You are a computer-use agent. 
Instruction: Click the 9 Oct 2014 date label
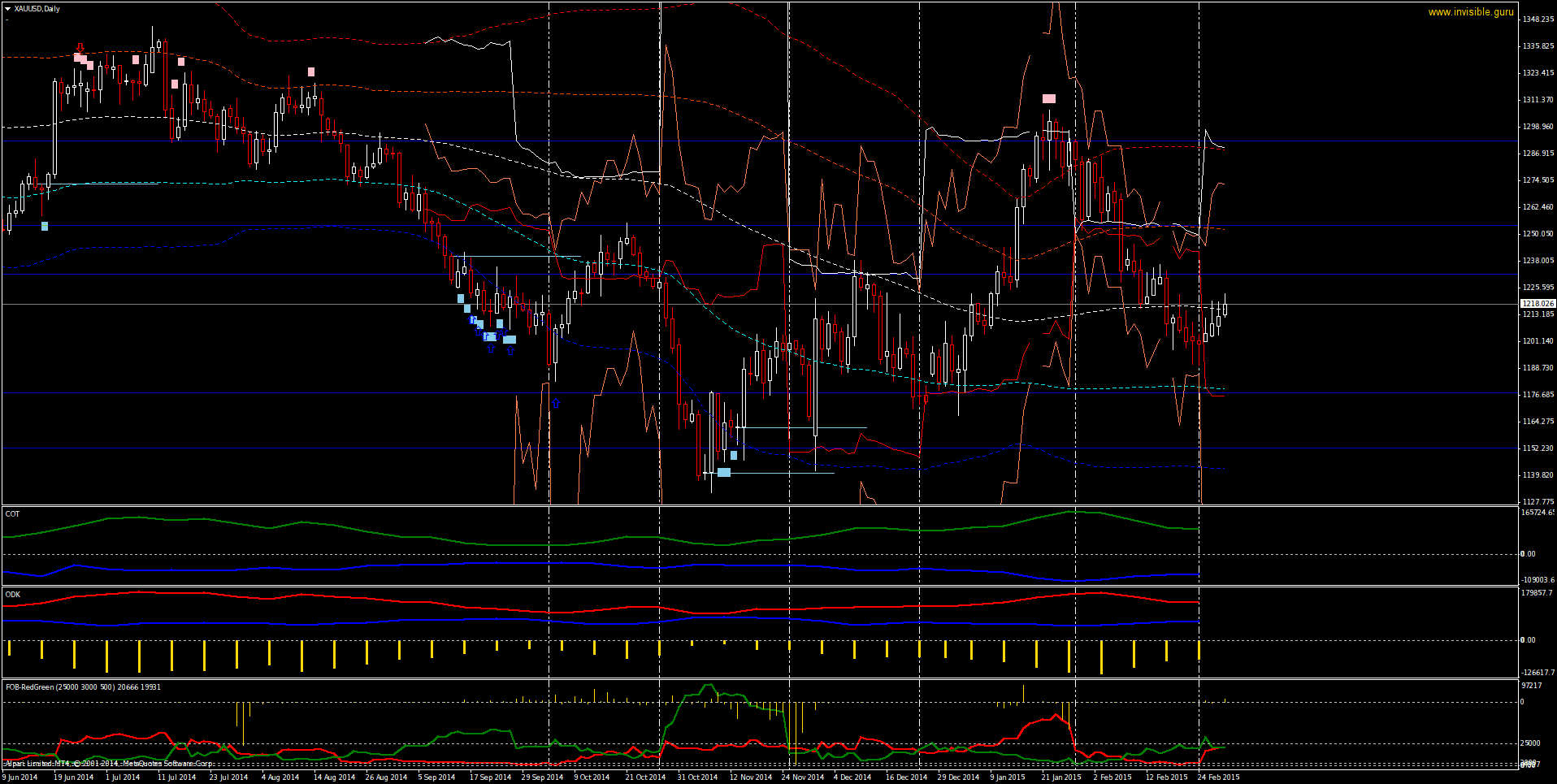[x=592, y=777]
